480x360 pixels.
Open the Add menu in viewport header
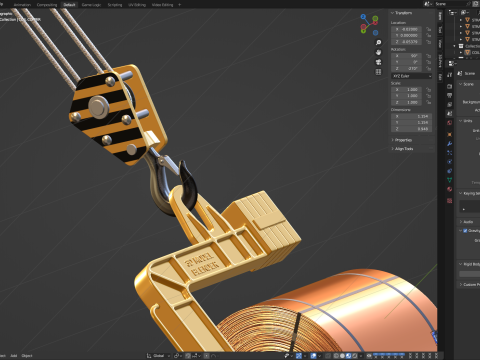(x=14, y=356)
